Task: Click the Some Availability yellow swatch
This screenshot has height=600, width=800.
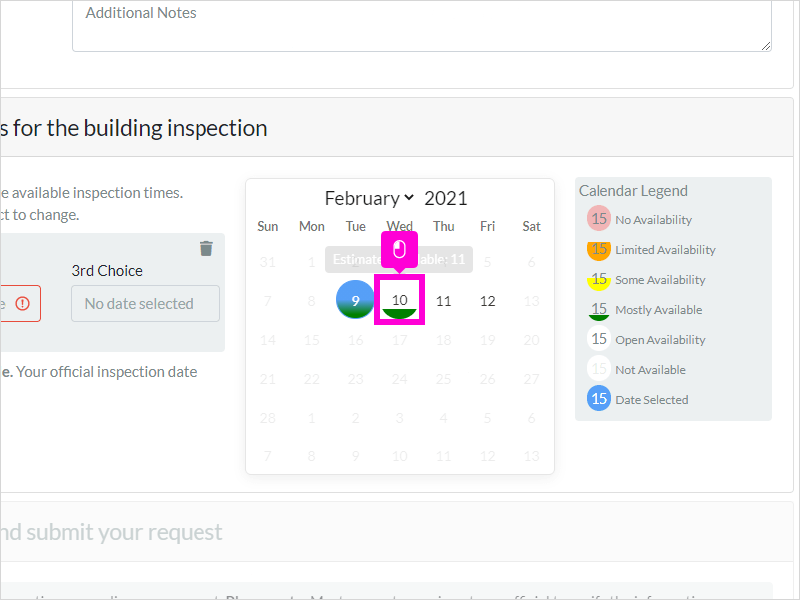Action: click(x=599, y=279)
